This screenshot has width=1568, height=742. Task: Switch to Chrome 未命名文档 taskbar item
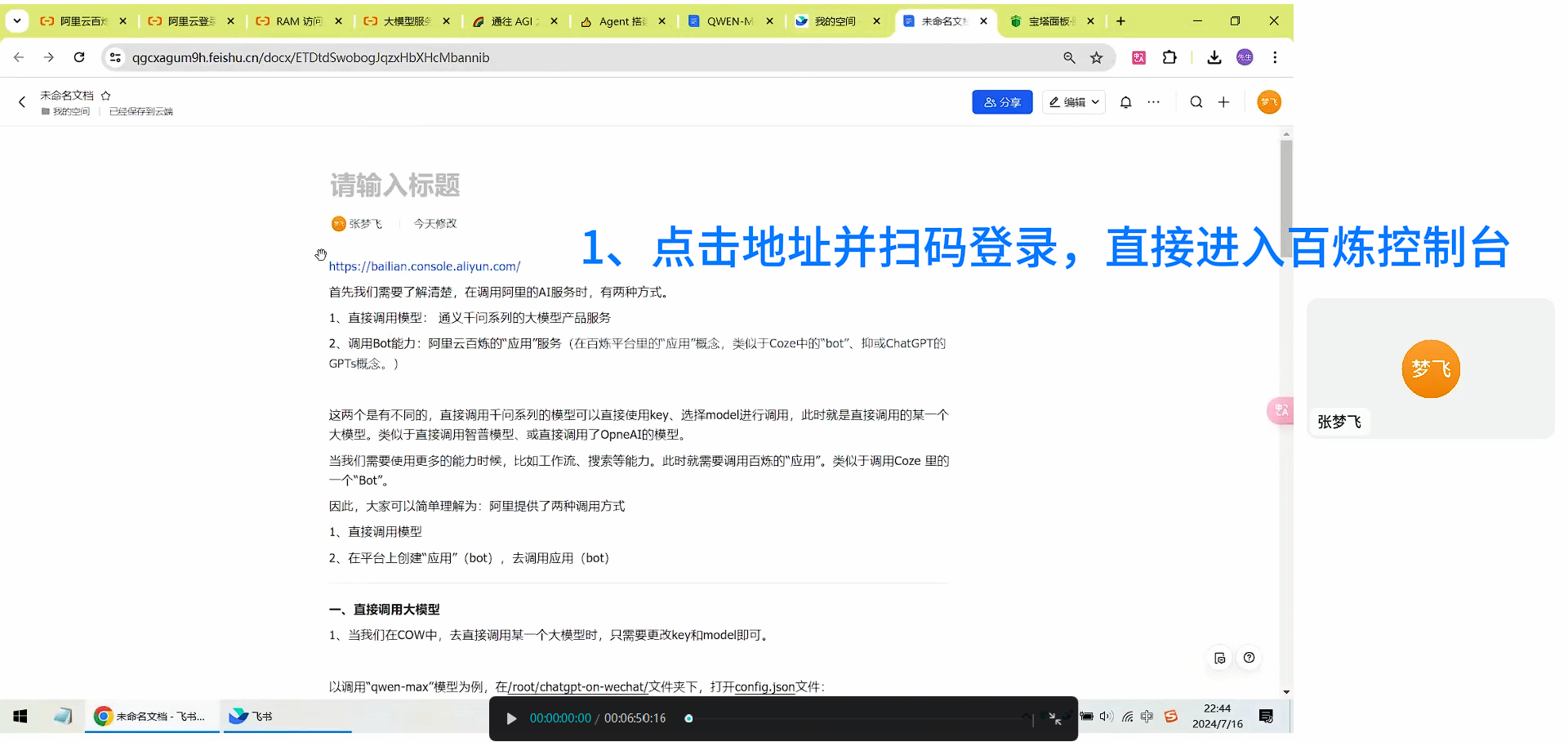(152, 717)
